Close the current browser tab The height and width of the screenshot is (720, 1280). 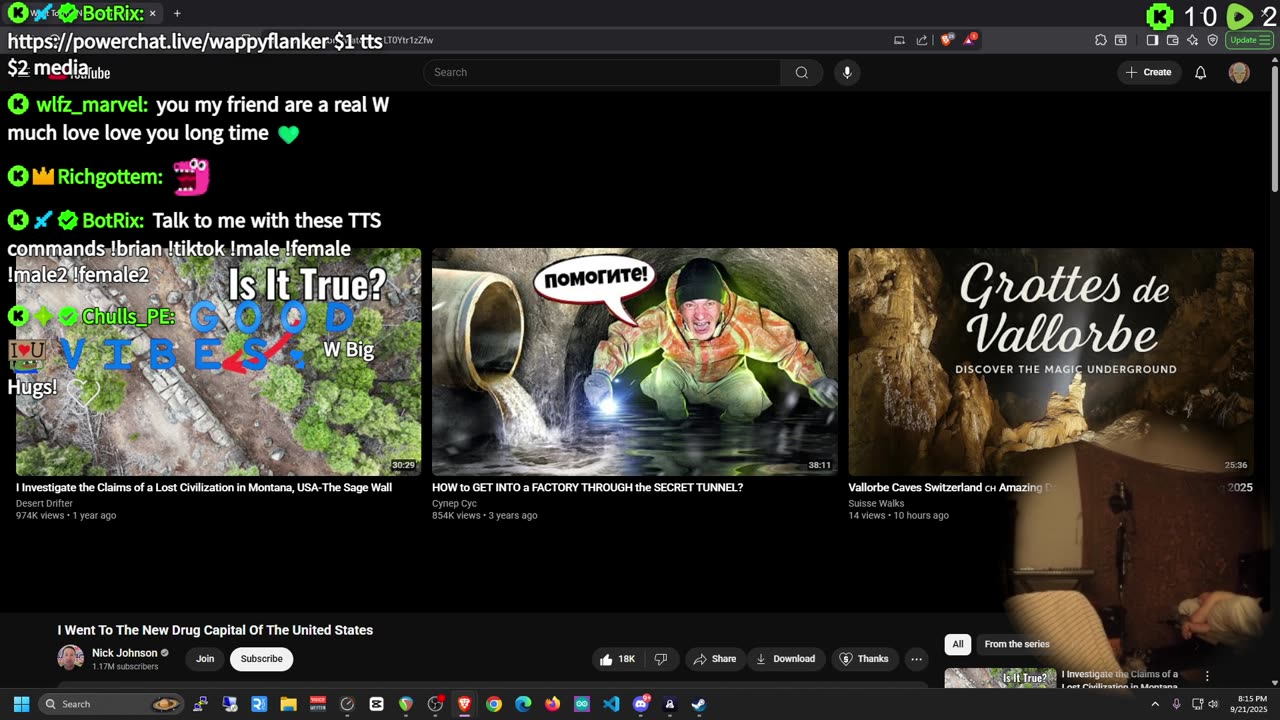153,13
